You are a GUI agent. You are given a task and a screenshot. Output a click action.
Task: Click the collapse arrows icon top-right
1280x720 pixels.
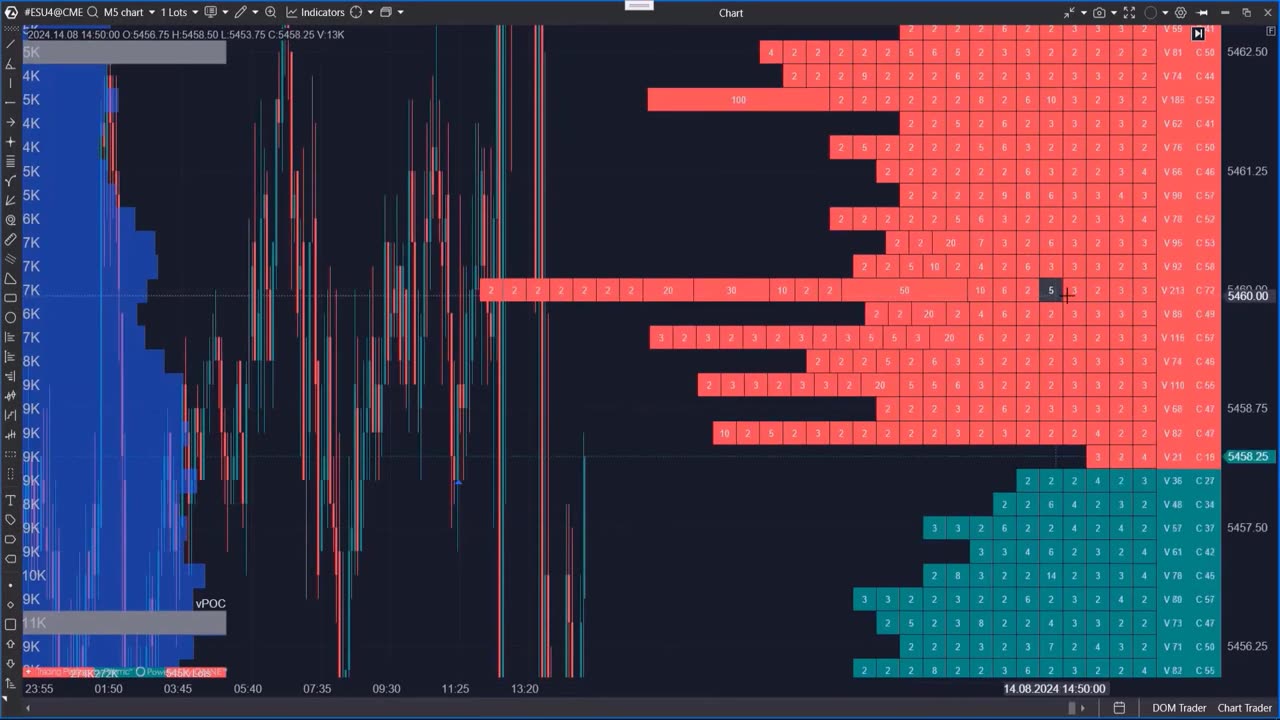coord(1069,12)
